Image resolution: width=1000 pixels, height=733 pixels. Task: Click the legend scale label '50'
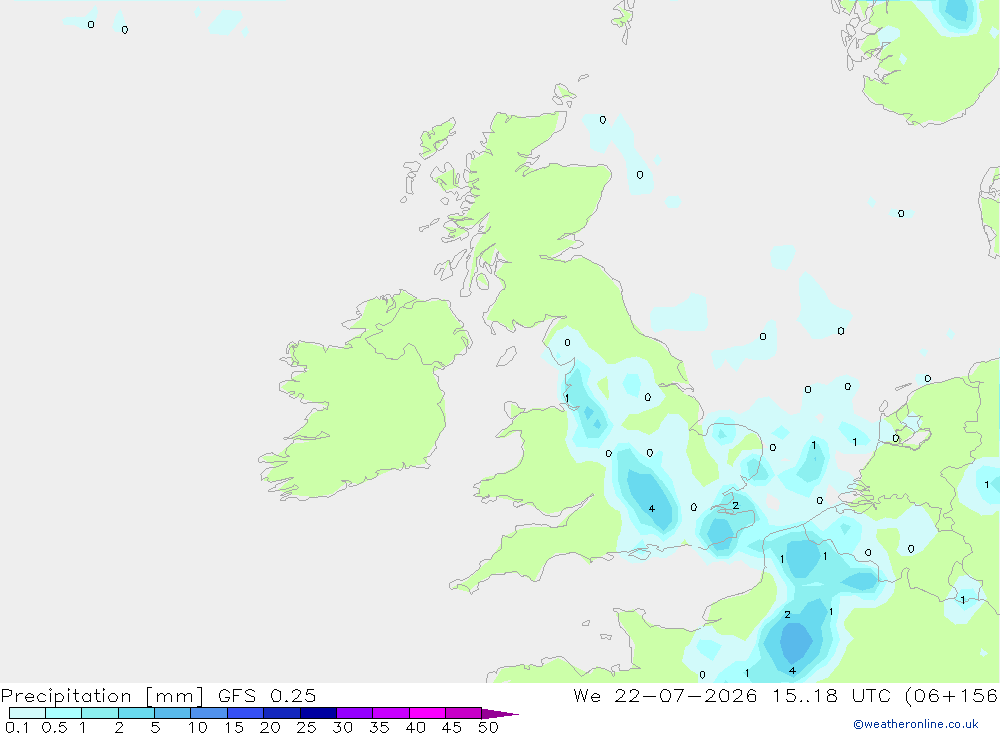point(488,727)
